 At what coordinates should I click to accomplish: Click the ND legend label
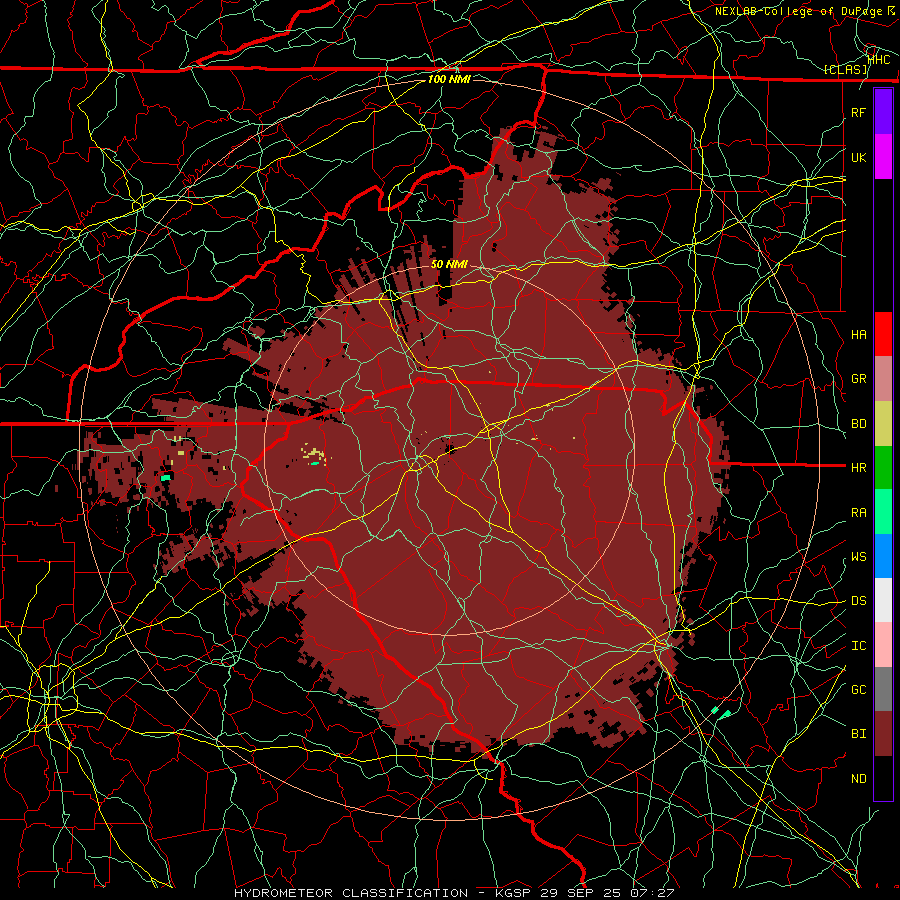(x=858, y=779)
